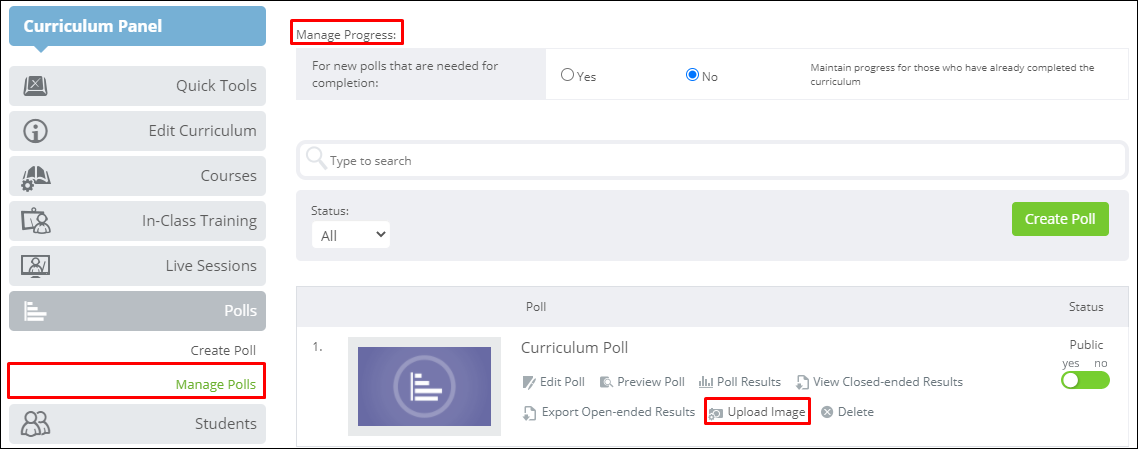1138x449 pixels.
Task: Open Courses via its book icon
Action: tap(36, 176)
